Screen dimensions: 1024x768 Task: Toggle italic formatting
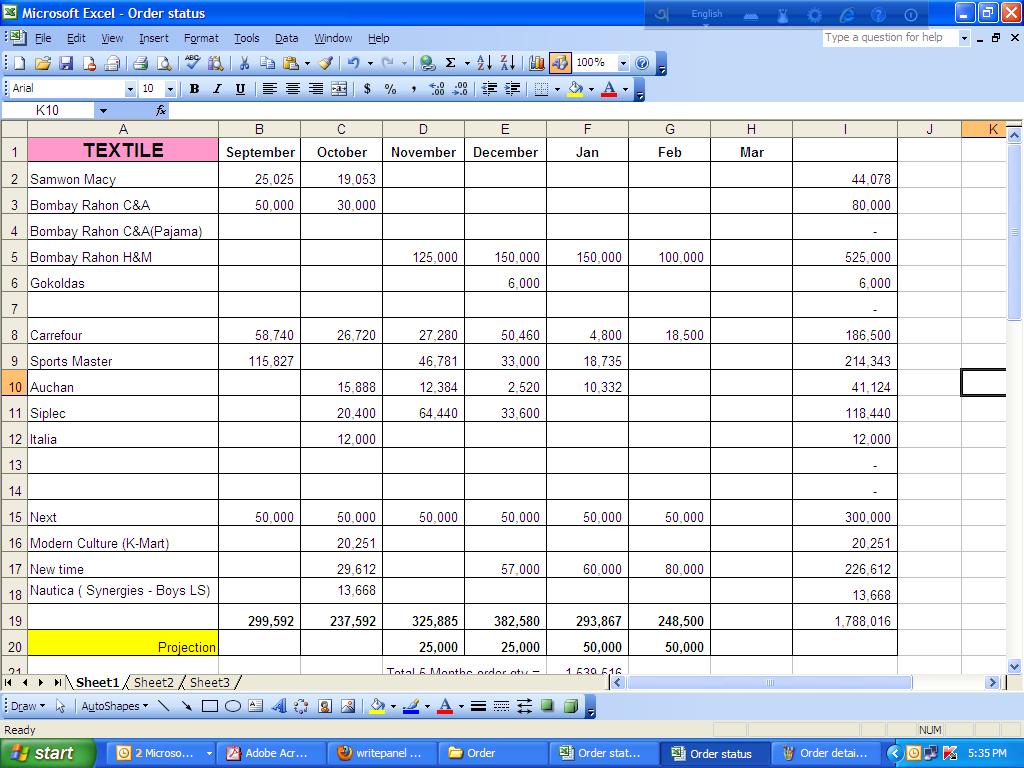coord(217,89)
